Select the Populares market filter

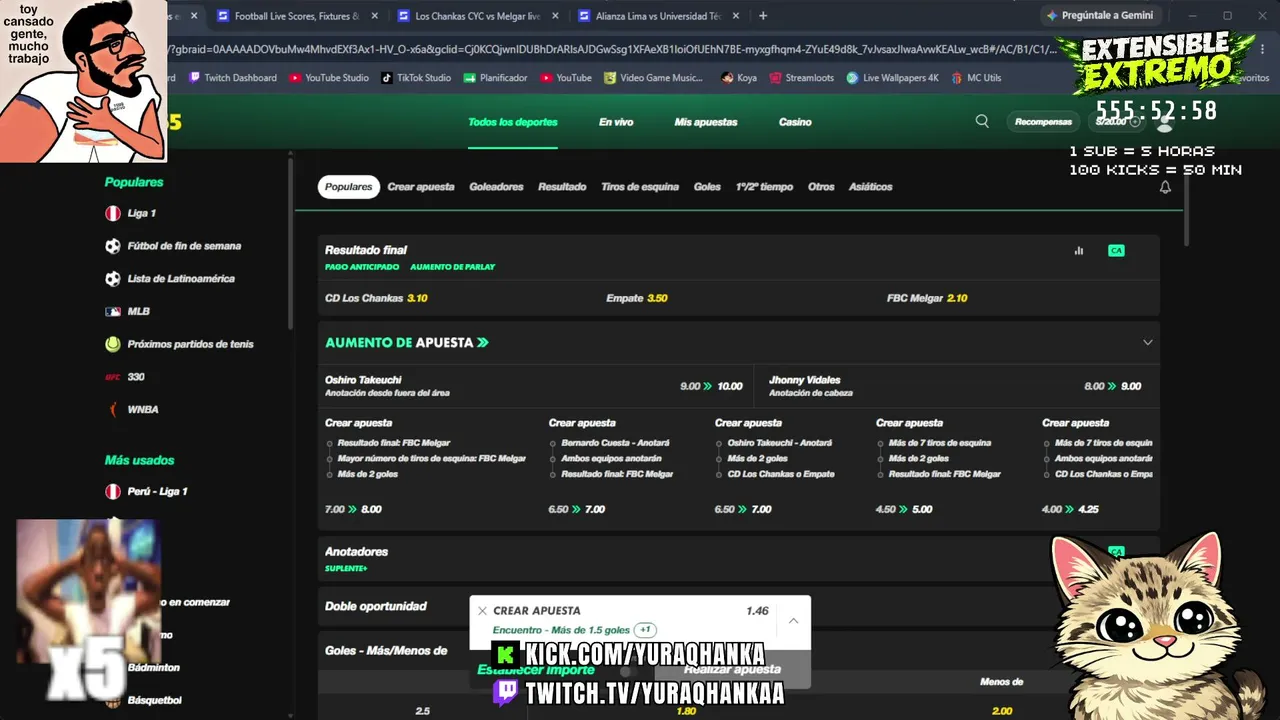click(349, 187)
